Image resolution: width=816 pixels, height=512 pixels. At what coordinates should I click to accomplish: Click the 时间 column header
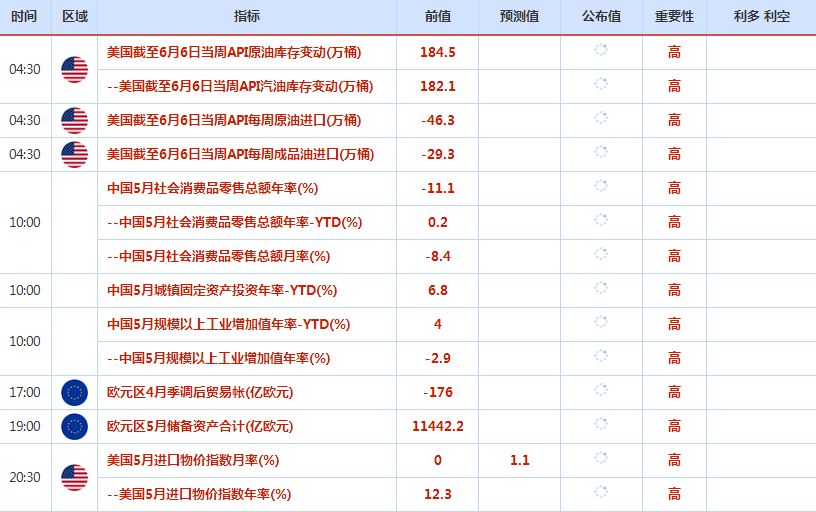[x=24, y=17]
